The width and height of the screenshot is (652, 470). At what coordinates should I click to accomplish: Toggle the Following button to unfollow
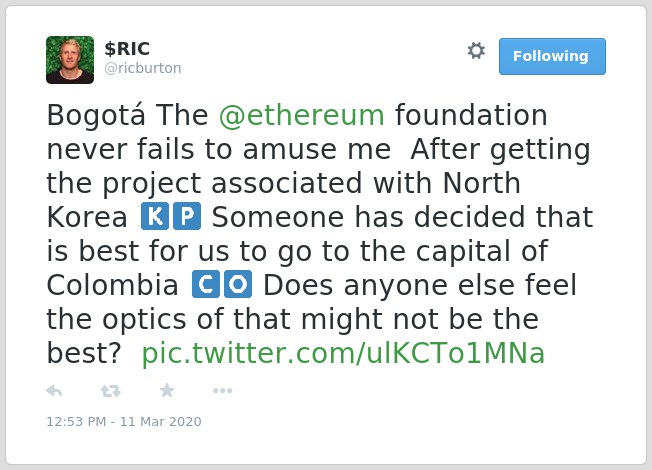[552, 56]
